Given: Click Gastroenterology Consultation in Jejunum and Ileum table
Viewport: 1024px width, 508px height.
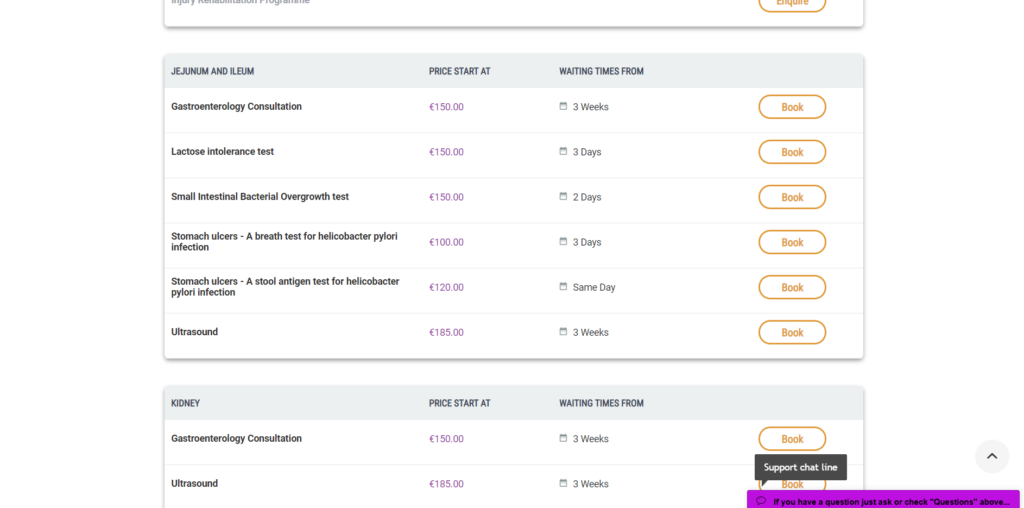Looking at the screenshot, I should point(236,106).
